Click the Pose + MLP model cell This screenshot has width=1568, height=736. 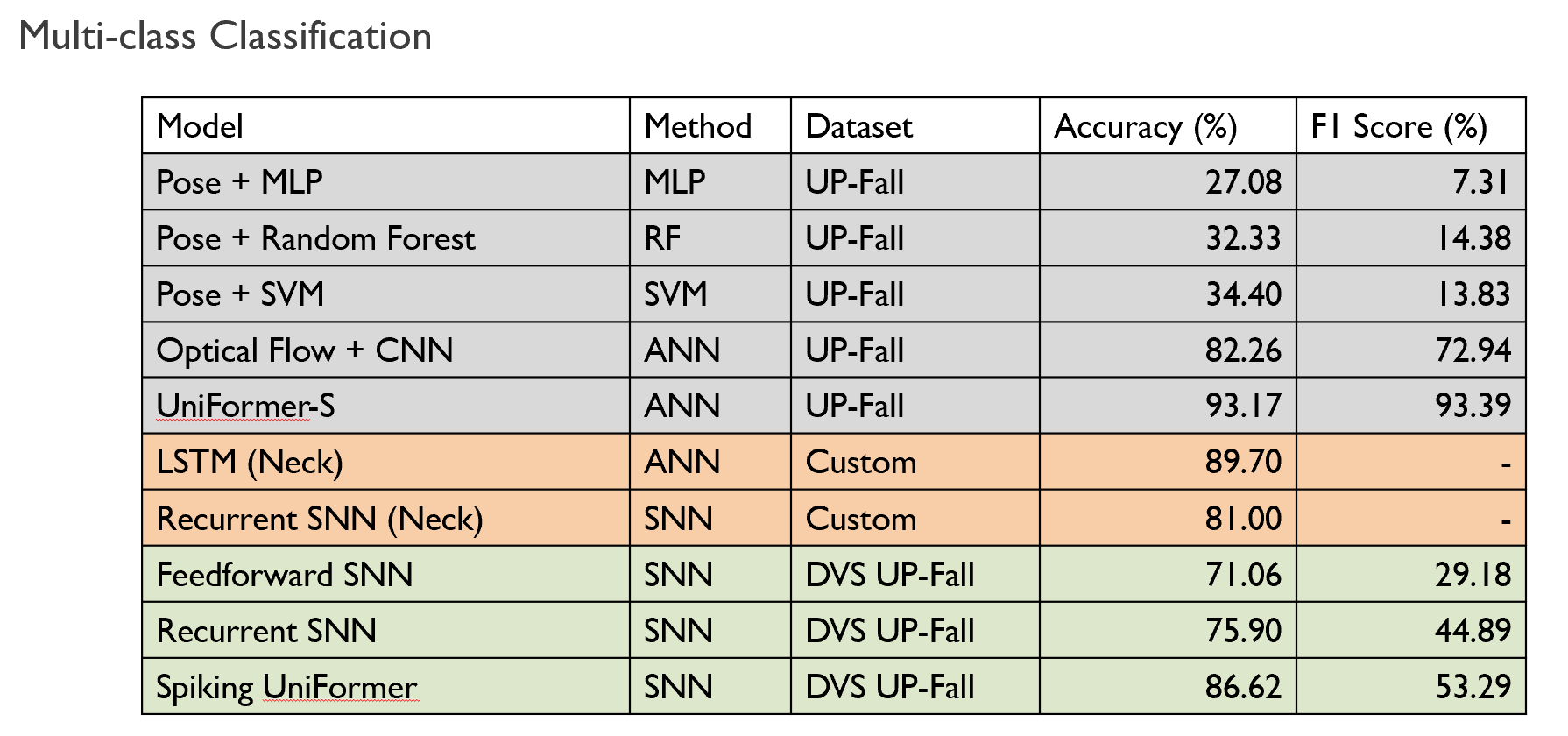[x=385, y=182]
